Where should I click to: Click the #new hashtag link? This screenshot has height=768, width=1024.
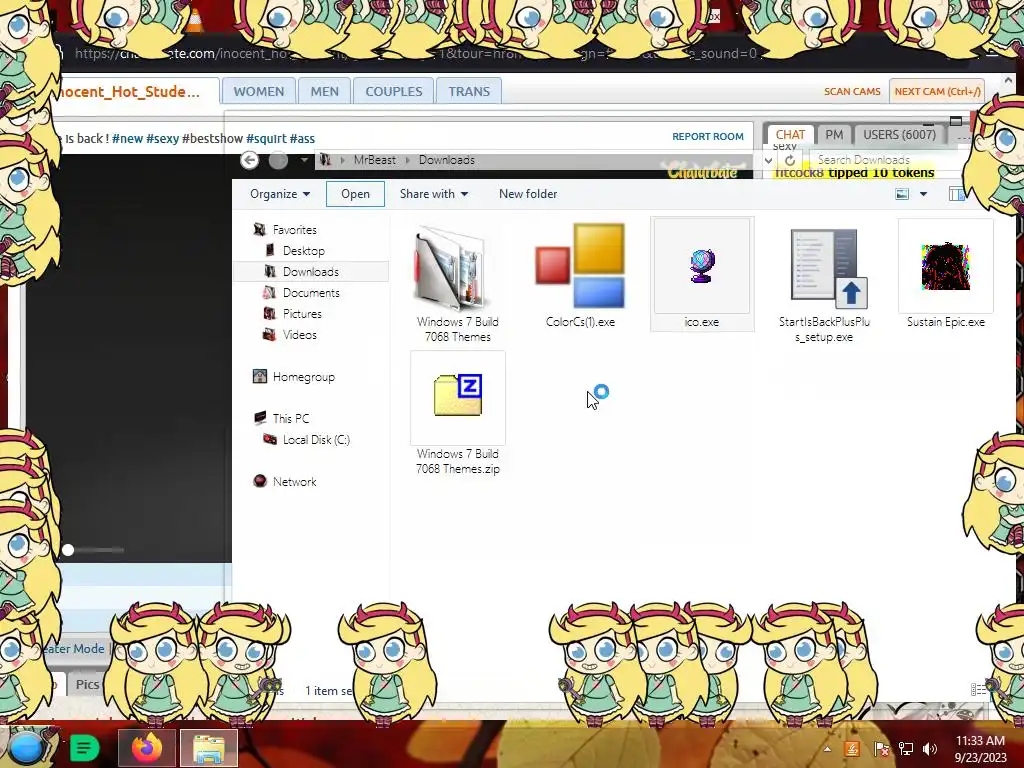click(x=127, y=138)
